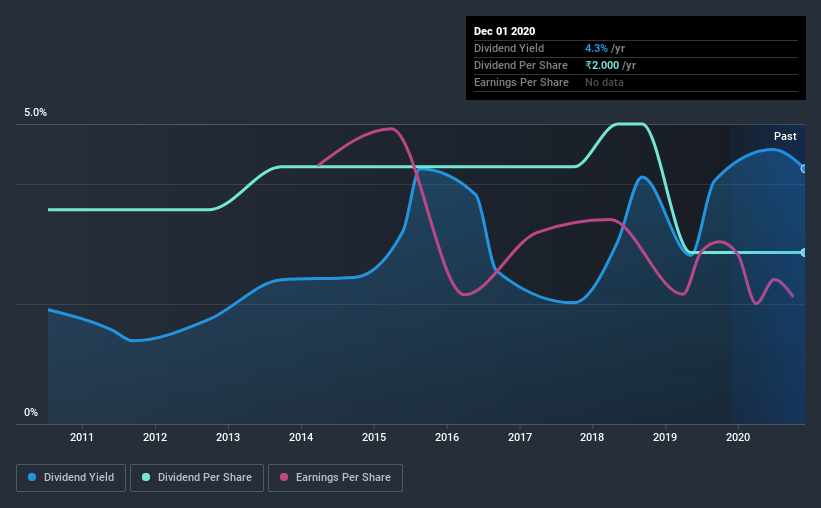821x508 pixels.
Task: Click the 4.3% dividend yield tooltip value
Action: pyautogui.click(x=596, y=48)
